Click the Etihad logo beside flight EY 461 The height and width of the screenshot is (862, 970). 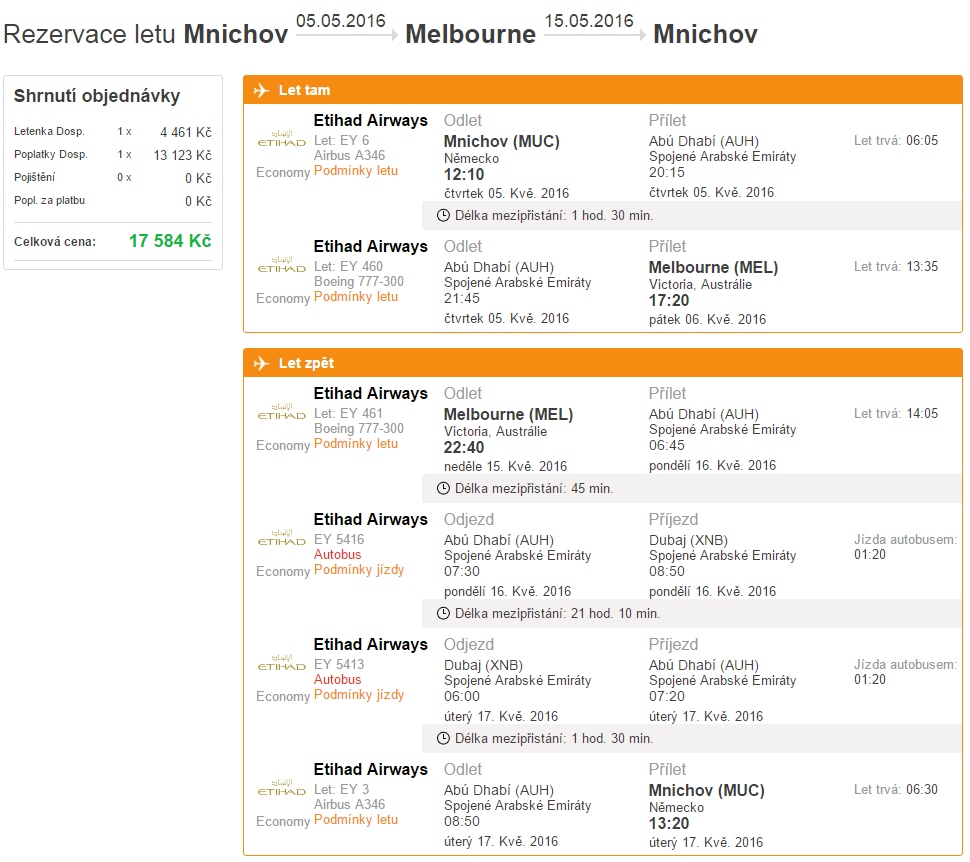[x=281, y=412]
